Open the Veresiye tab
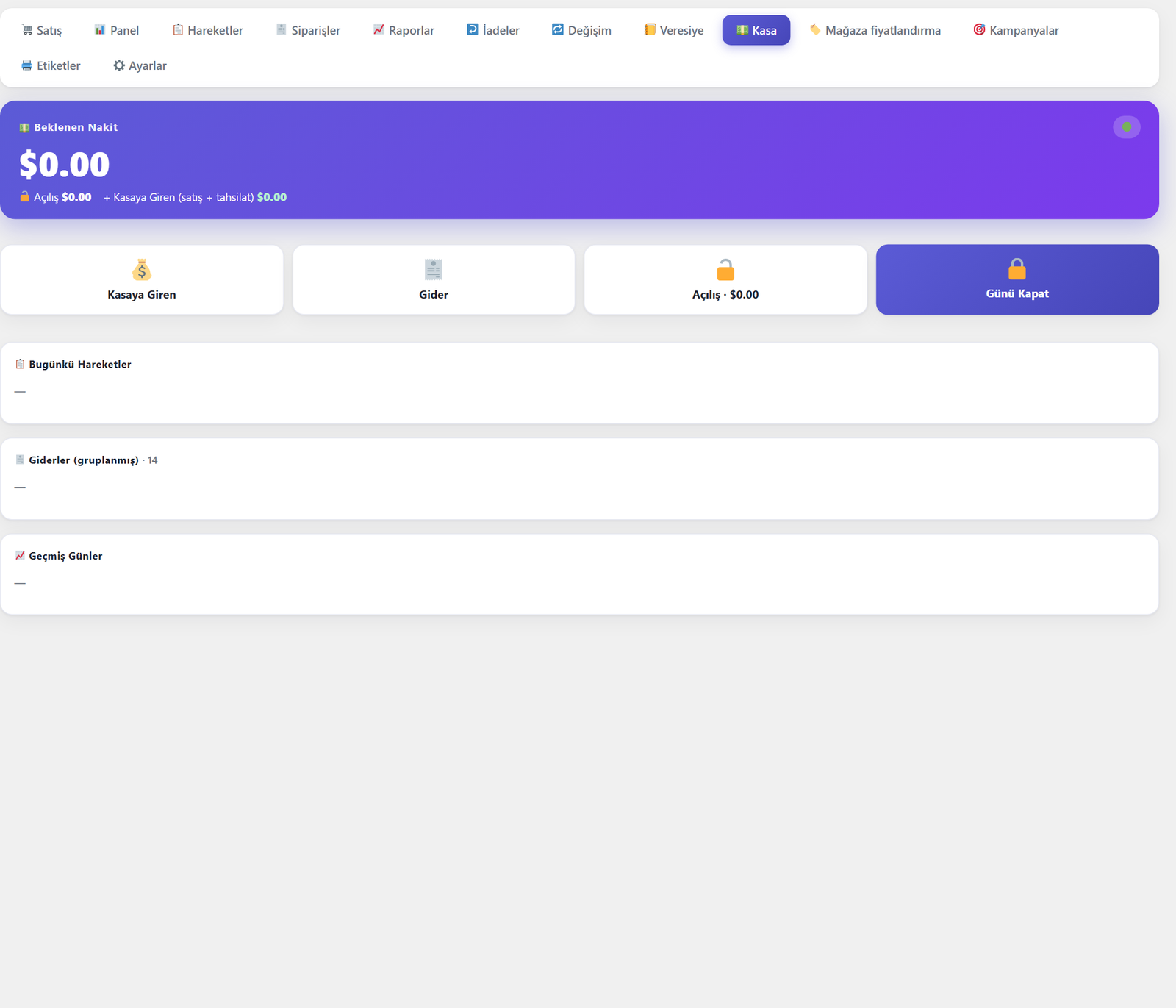The width and height of the screenshot is (1176, 1008). (673, 30)
